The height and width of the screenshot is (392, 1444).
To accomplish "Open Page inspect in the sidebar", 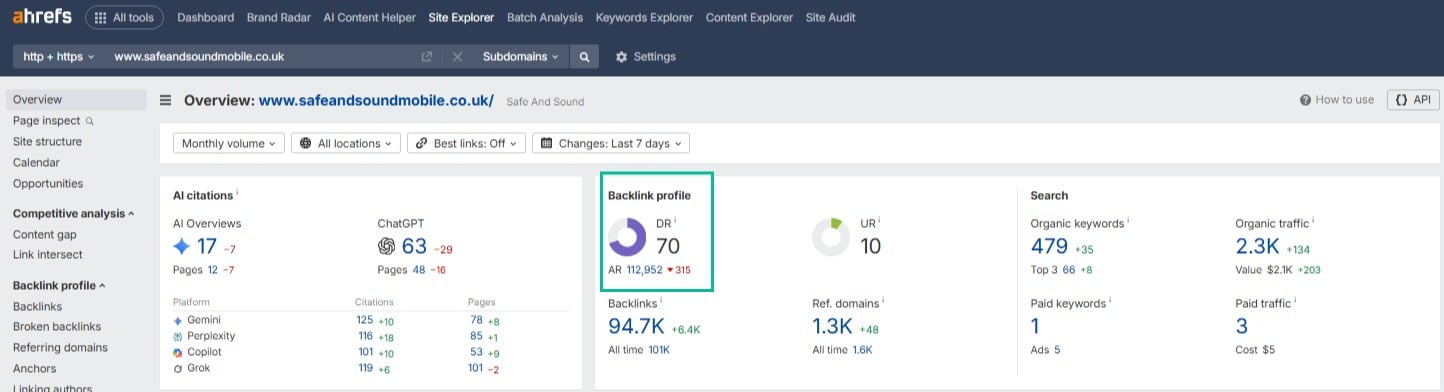I will click(53, 121).
